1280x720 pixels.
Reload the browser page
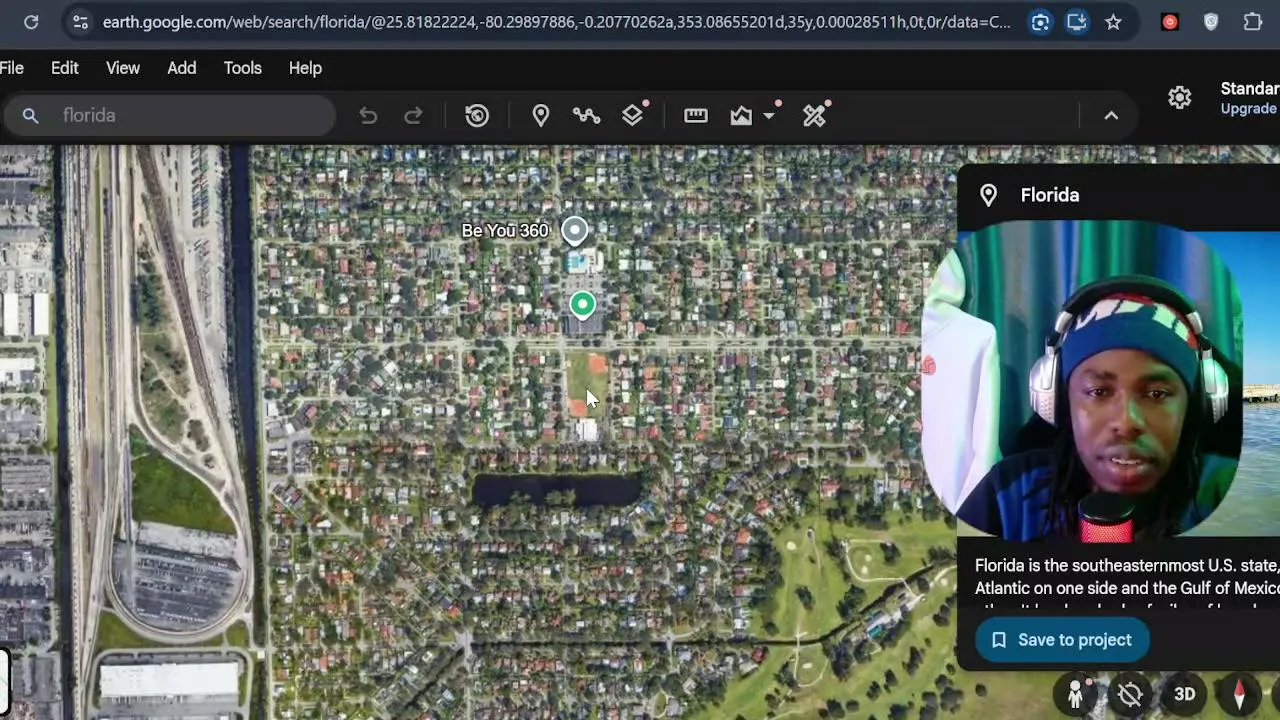(x=31, y=22)
